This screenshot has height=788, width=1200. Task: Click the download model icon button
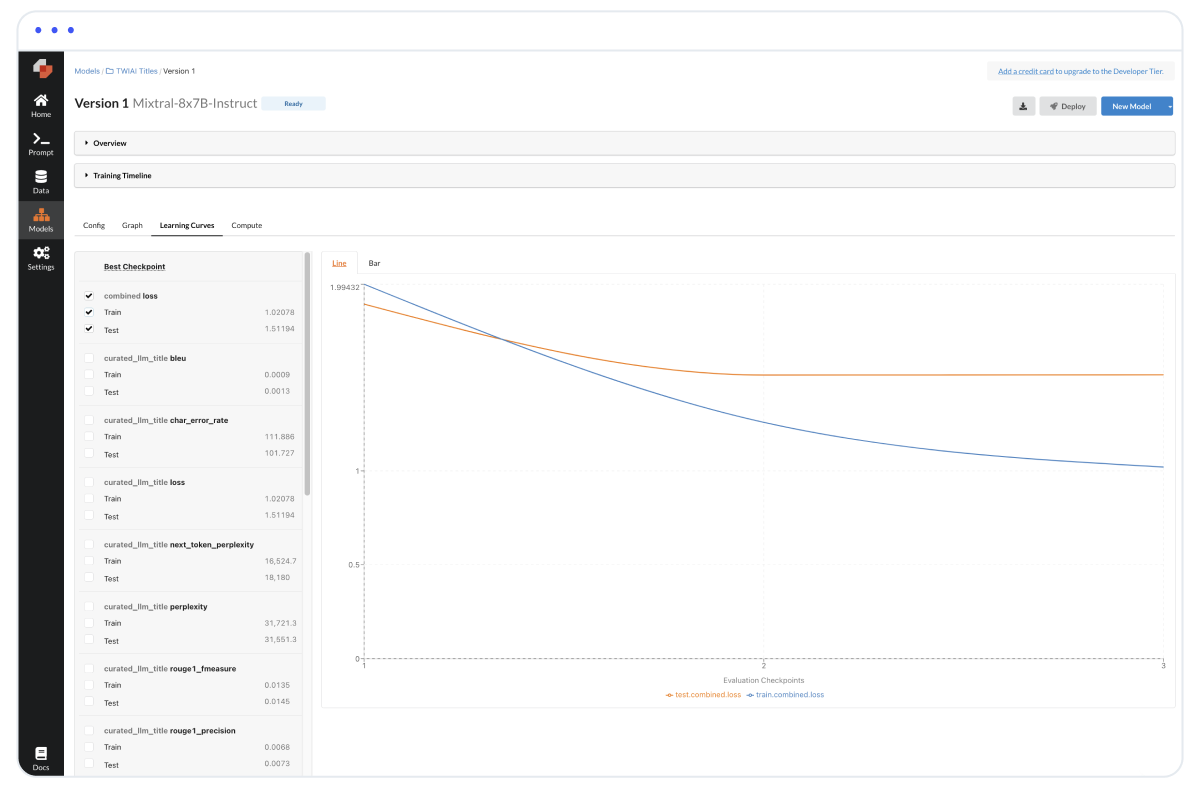click(x=1023, y=106)
